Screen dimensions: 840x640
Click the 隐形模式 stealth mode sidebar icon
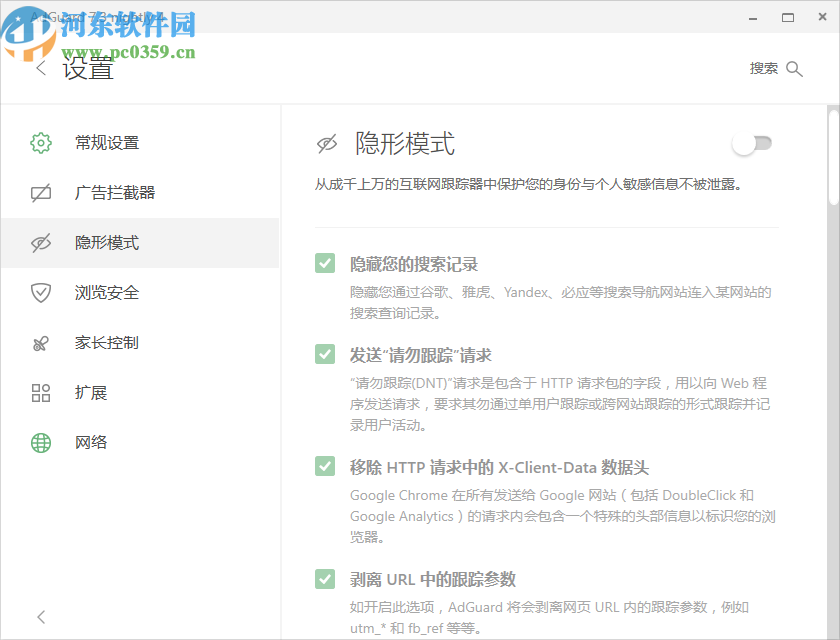pos(40,242)
